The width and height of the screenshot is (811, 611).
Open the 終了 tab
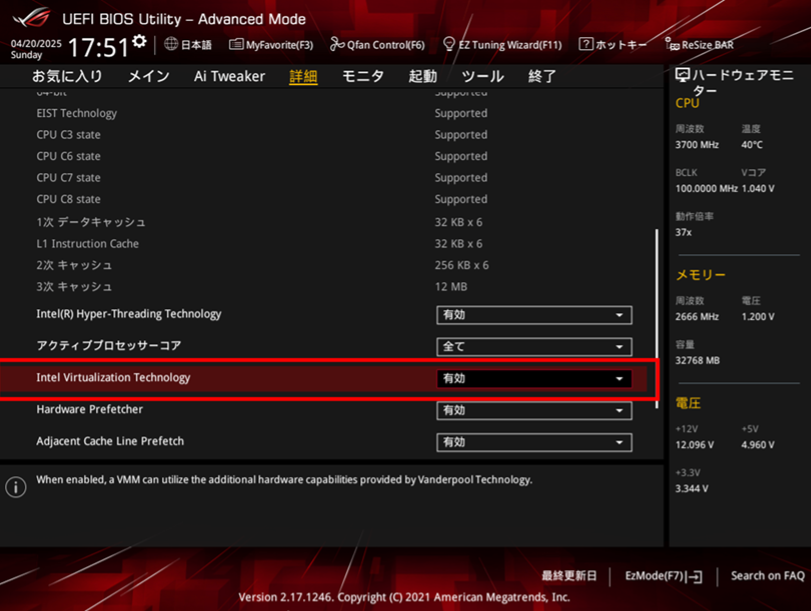(x=542, y=77)
